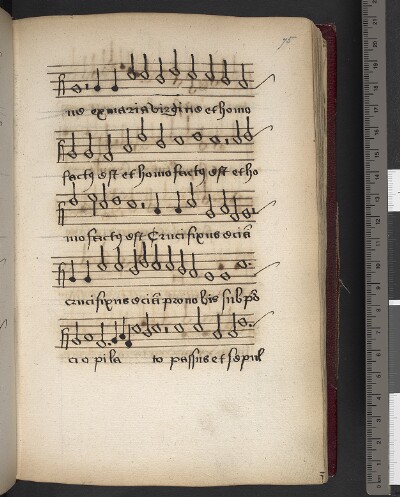Click the clef on the fourth staff

click(62, 275)
